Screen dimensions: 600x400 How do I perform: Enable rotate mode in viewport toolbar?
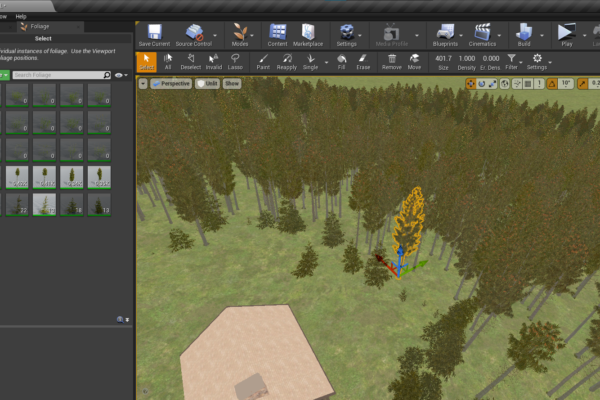[481, 84]
